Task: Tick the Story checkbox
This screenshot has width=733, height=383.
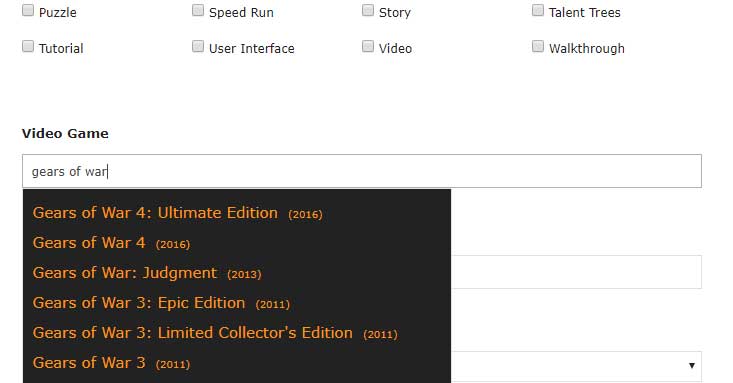Action: [x=368, y=11]
